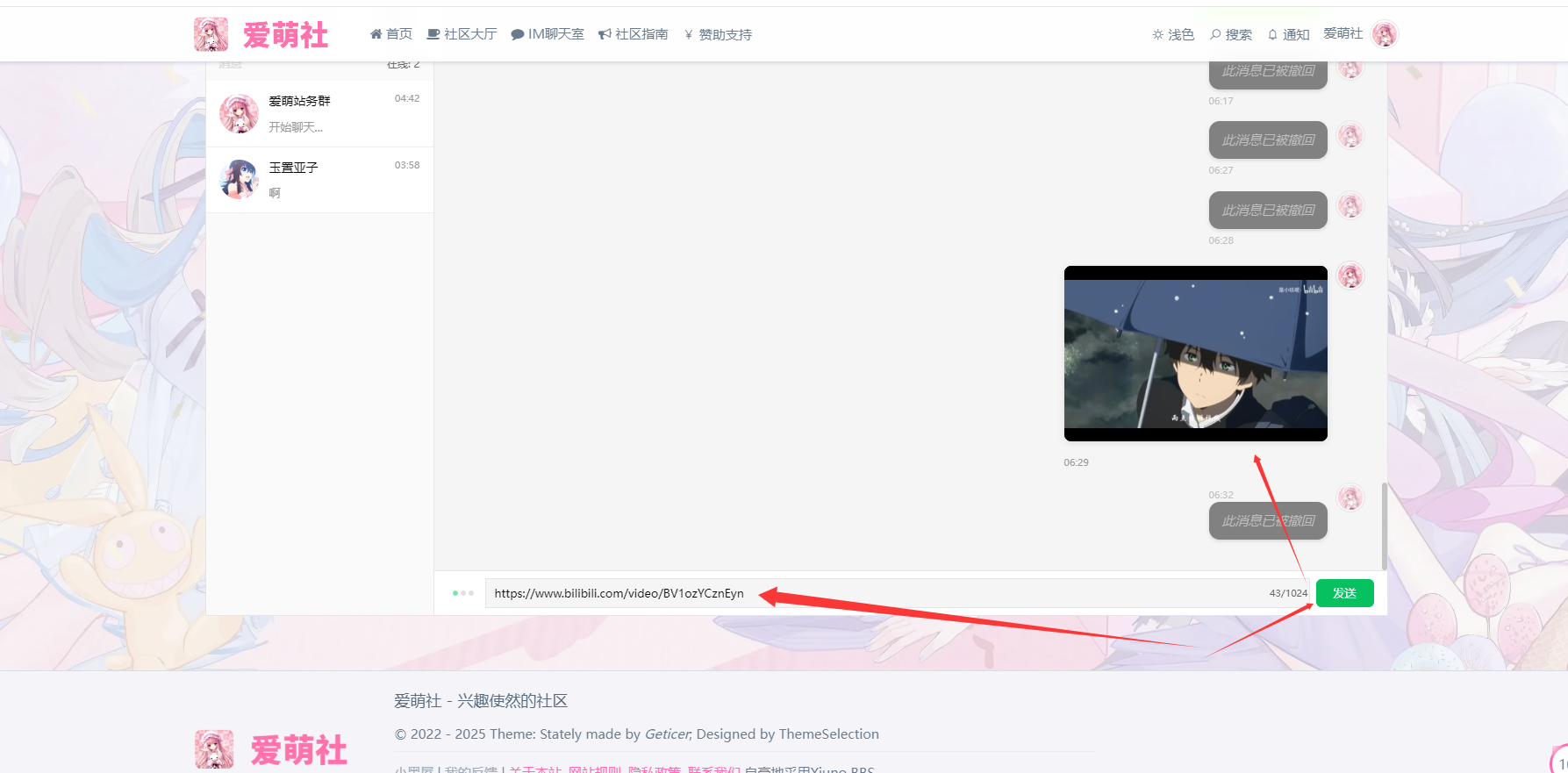This screenshot has height=773, width=1568.
Task: Go to 首页 home page
Action: pyautogui.click(x=390, y=34)
